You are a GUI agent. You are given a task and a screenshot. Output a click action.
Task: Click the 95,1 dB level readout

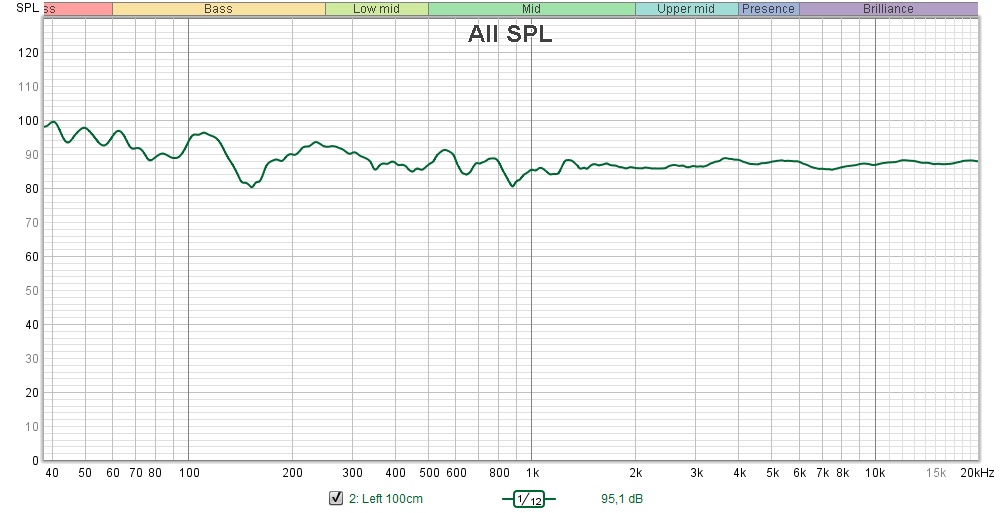[x=621, y=499]
